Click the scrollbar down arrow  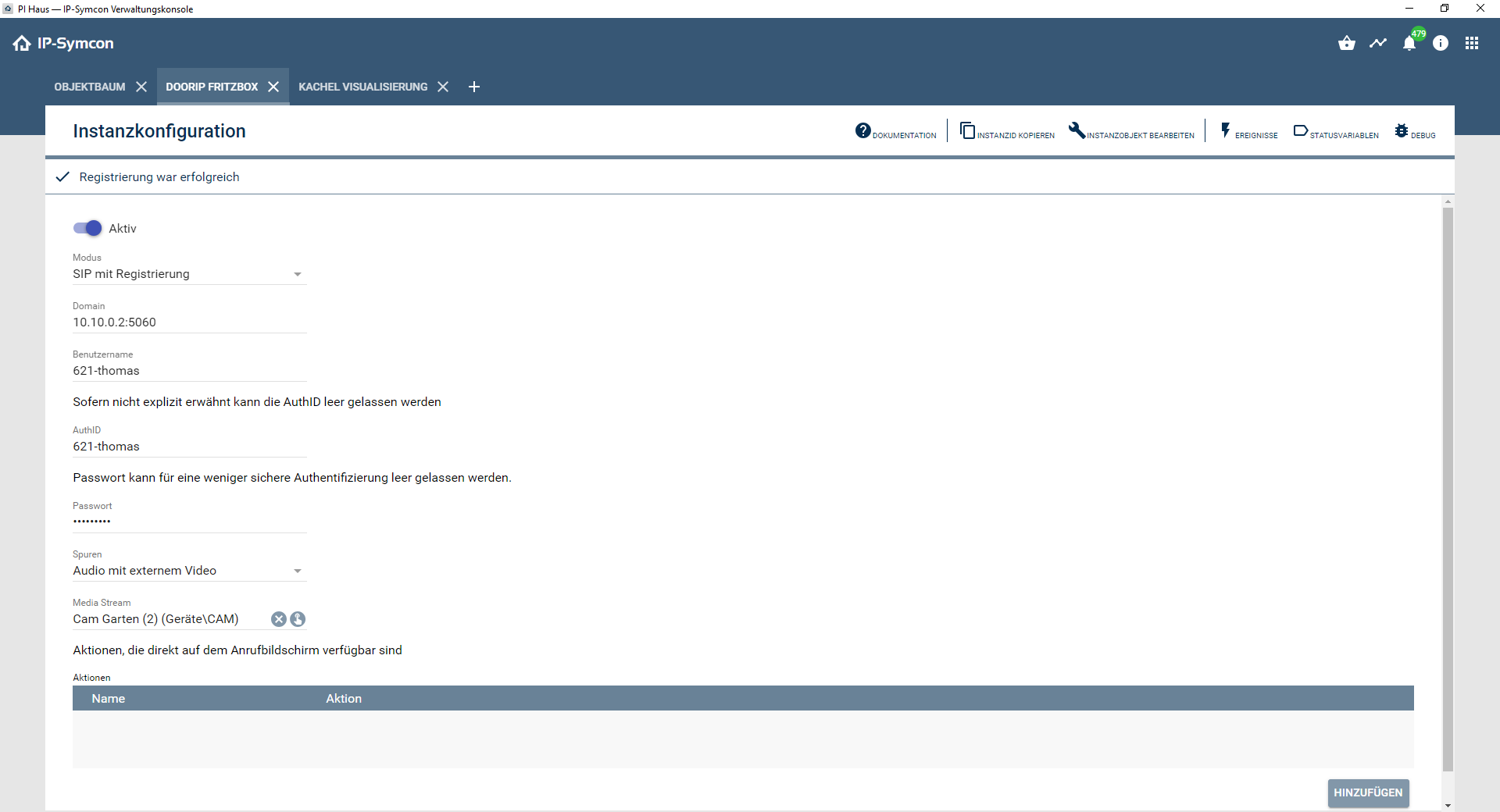[1448, 805]
